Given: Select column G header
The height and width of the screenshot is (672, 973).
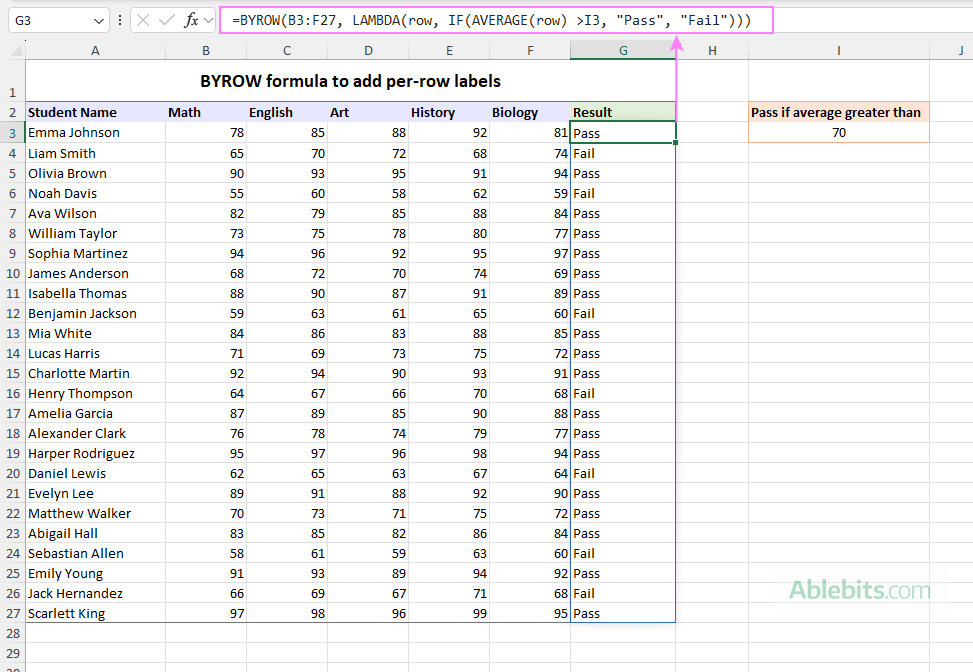Looking at the screenshot, I should point(623,50).
